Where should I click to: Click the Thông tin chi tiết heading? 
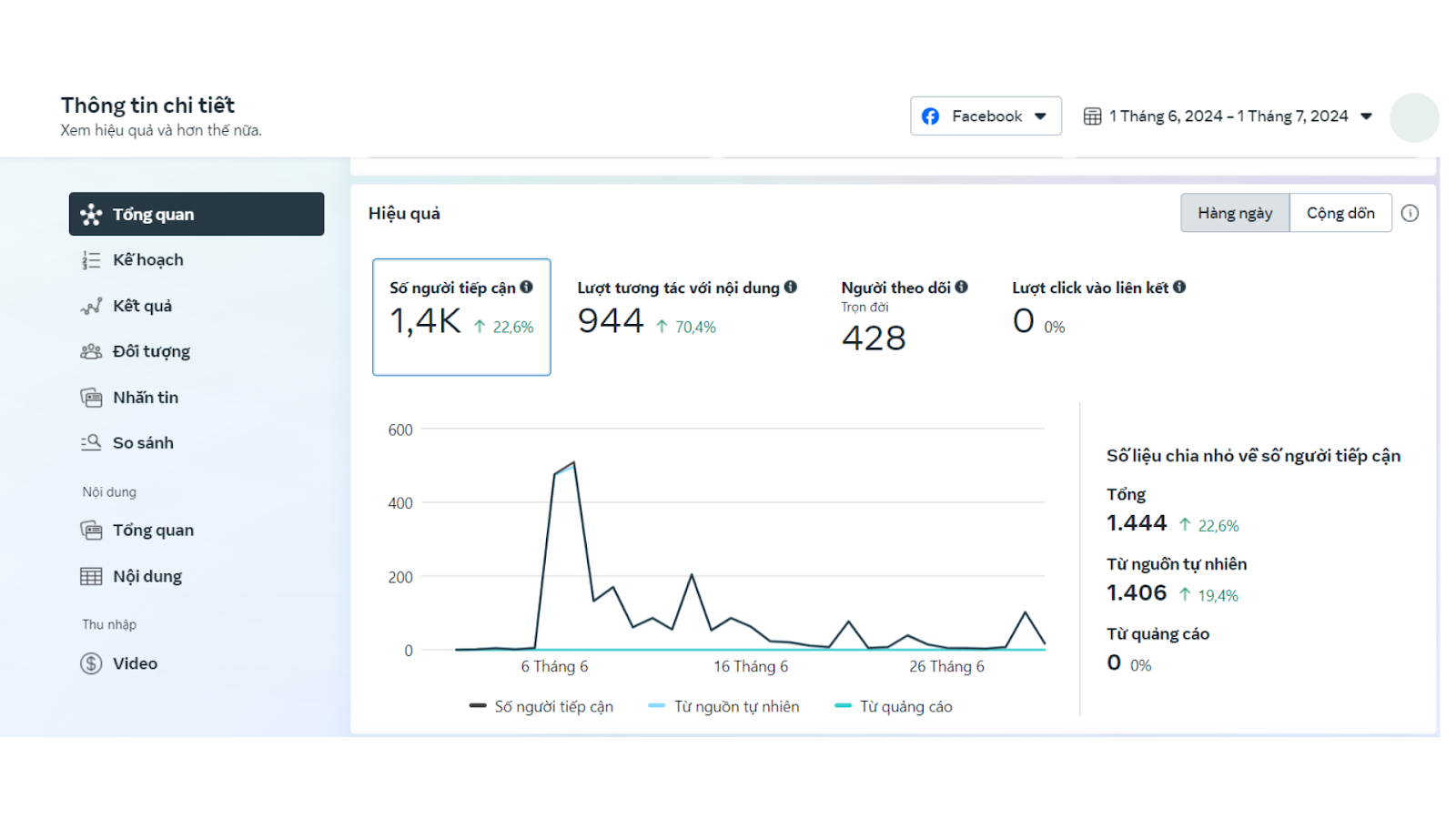(x=147, y=106)
